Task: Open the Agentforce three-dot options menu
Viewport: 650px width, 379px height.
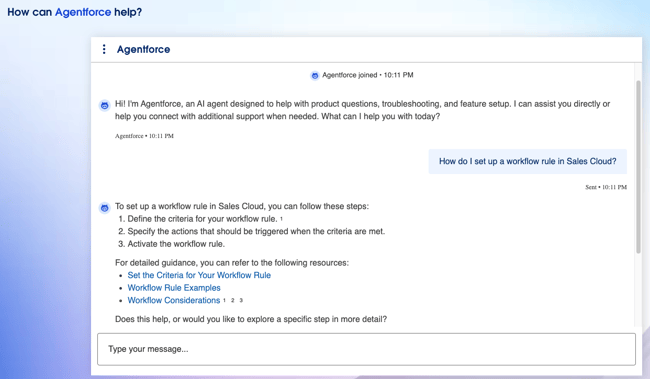Action: (x=104, y=49)
